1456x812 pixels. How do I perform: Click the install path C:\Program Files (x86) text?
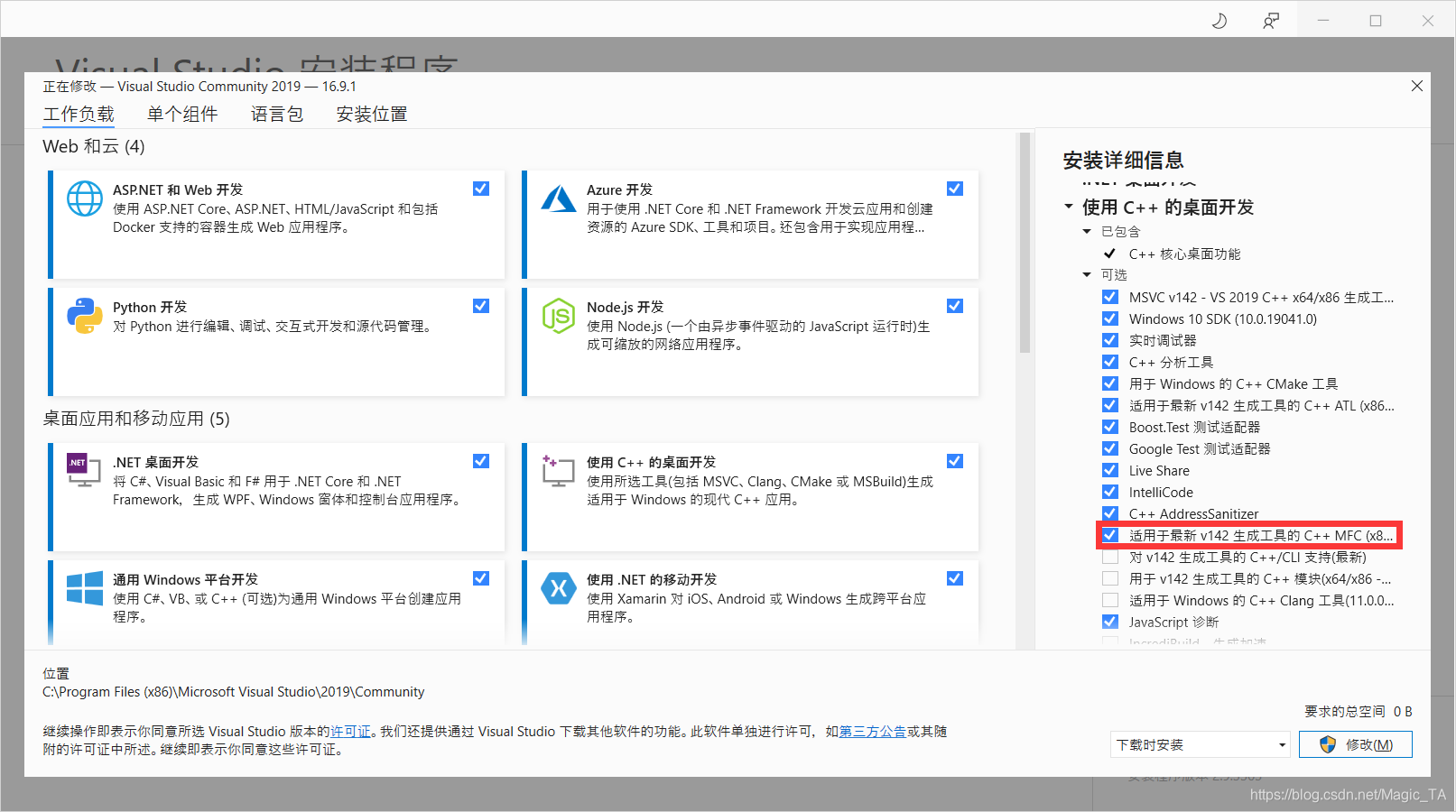tap(233, 692)
